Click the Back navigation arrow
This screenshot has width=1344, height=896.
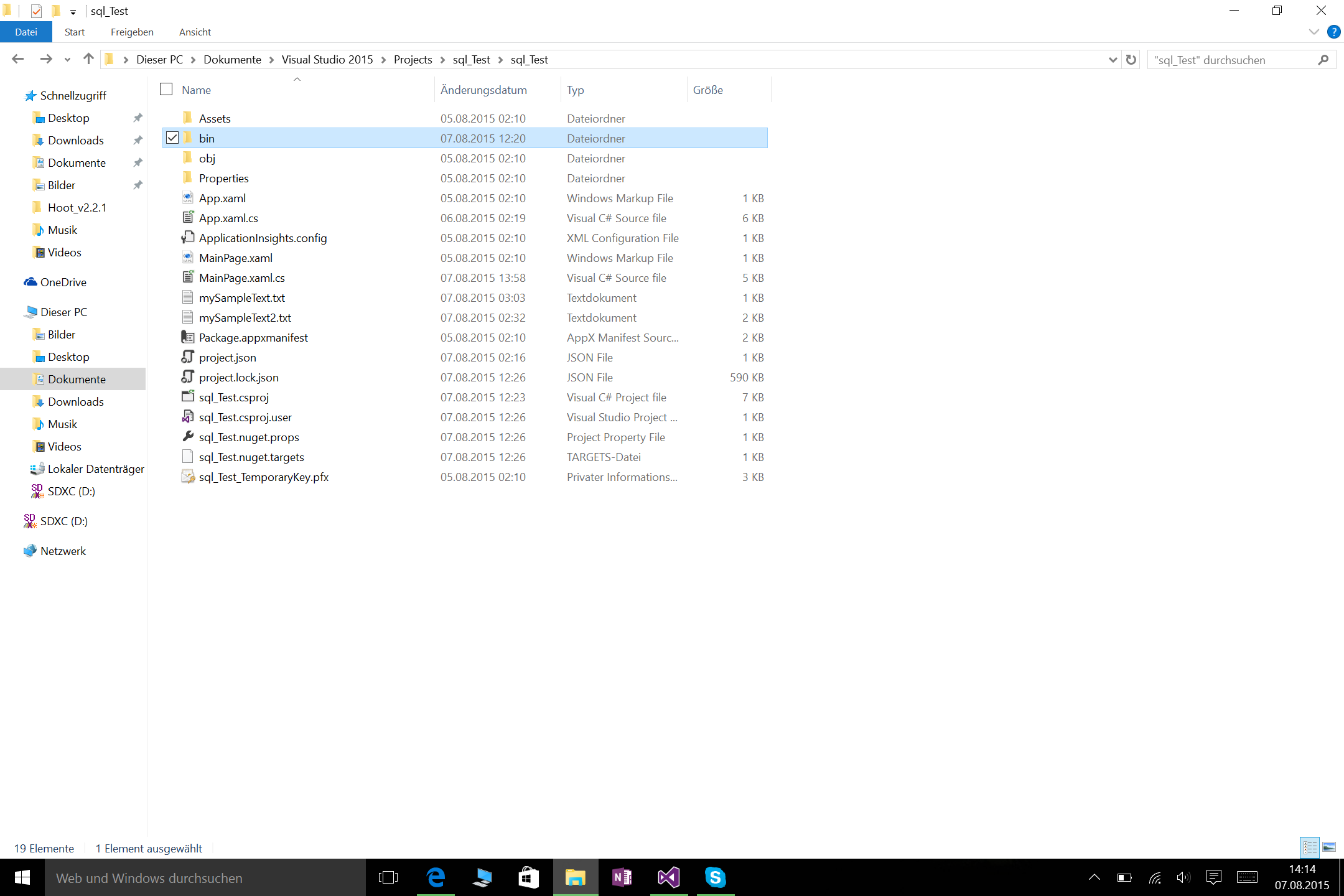17,59
